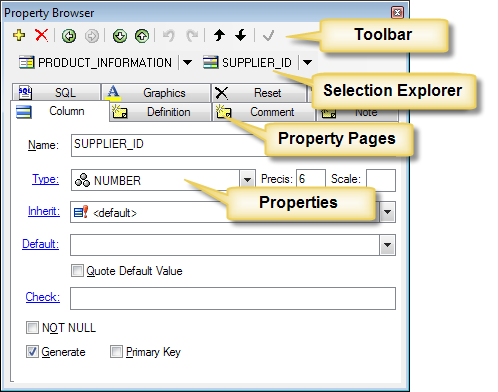The width and height of the screenshot is (498, 392).
Task: Click the Inherit hyperlink label
Action: tap(44, 211)
